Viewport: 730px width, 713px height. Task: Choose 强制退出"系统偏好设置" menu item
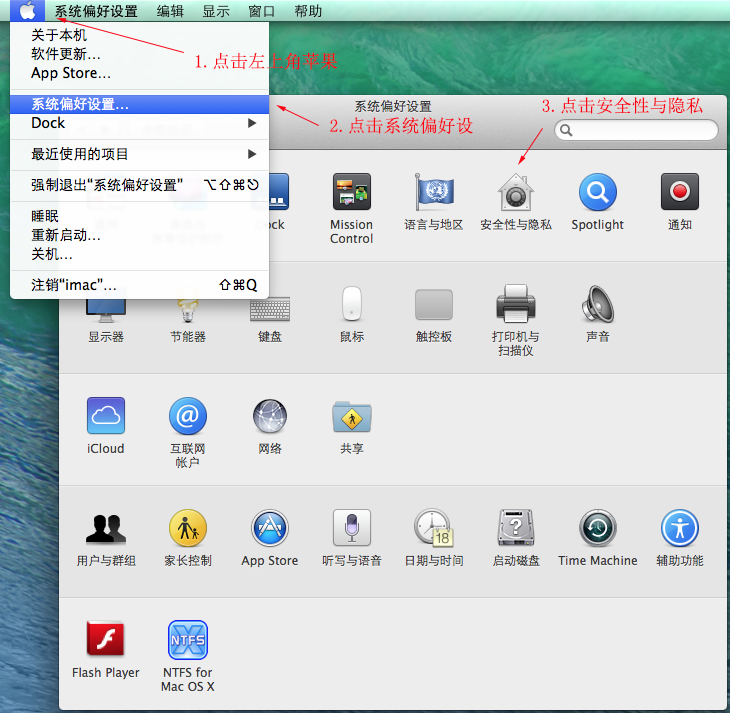[139, 185]
